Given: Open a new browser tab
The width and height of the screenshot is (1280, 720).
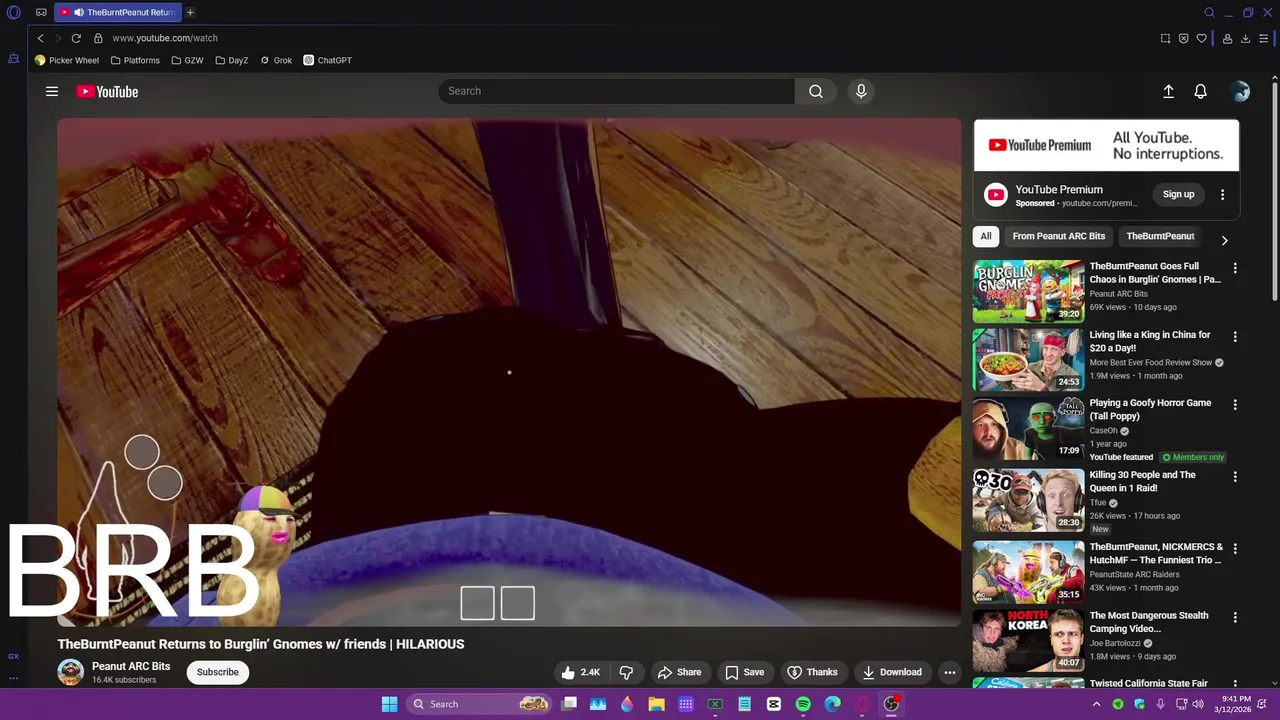Looking at the screenshot, I should click(x=190, y=13).
